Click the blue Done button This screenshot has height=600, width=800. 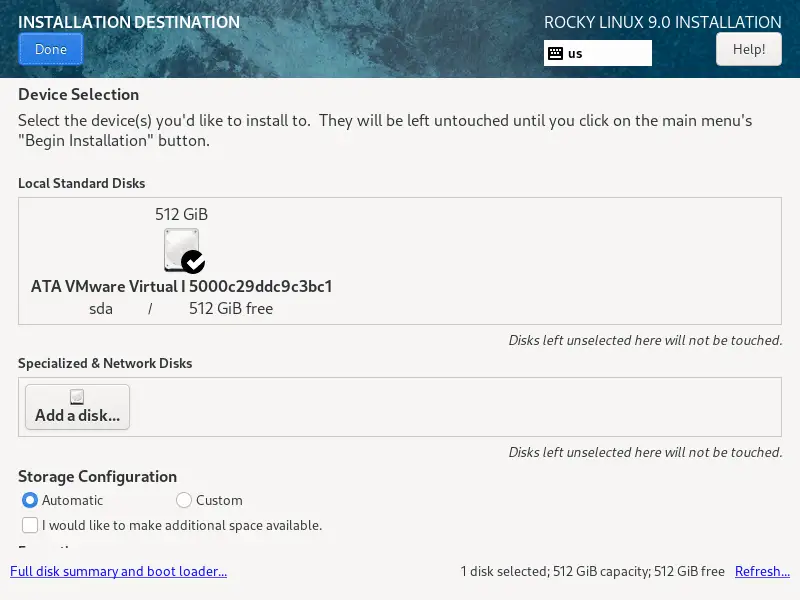[x=51, y=49]
